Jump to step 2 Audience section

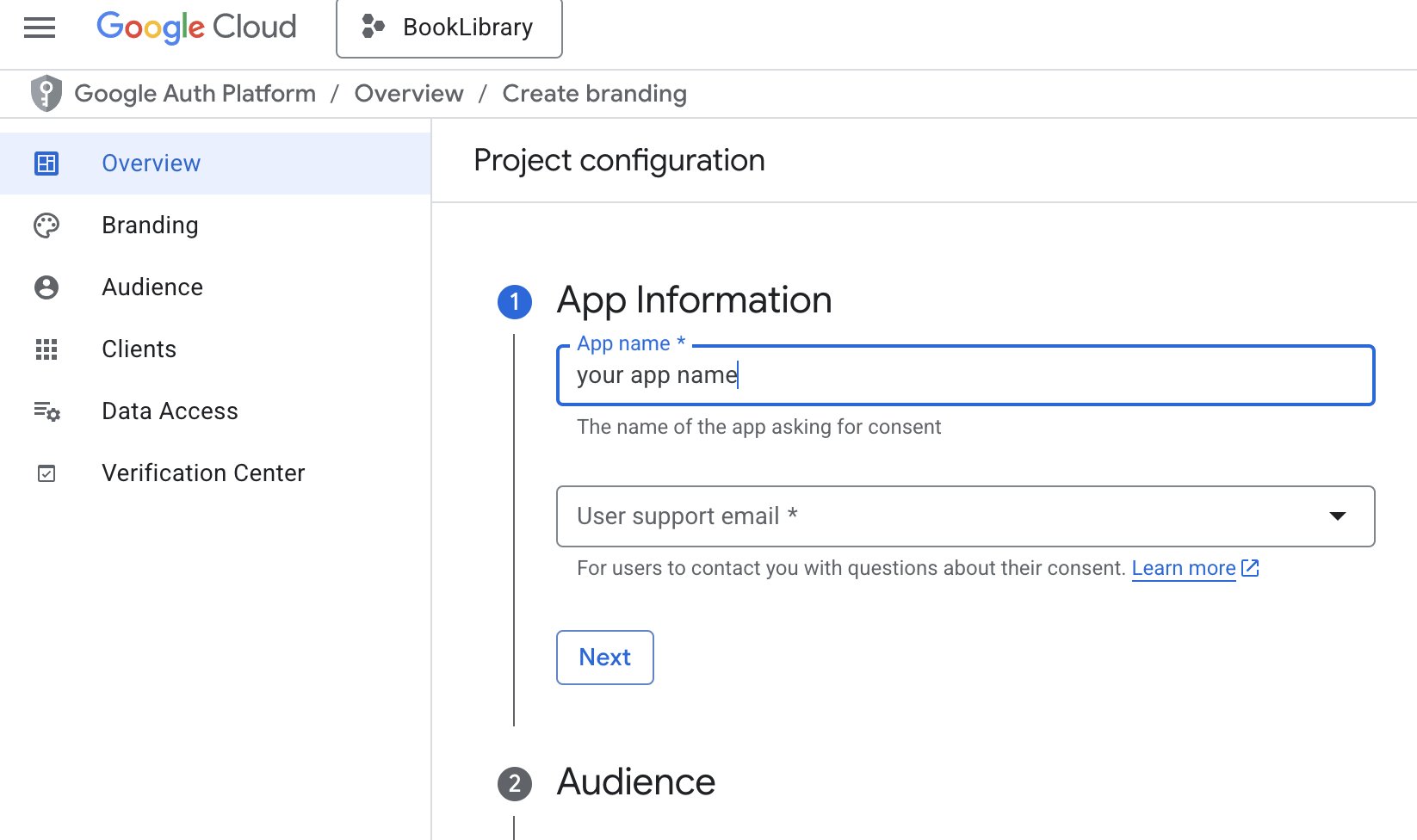point(635,782)
